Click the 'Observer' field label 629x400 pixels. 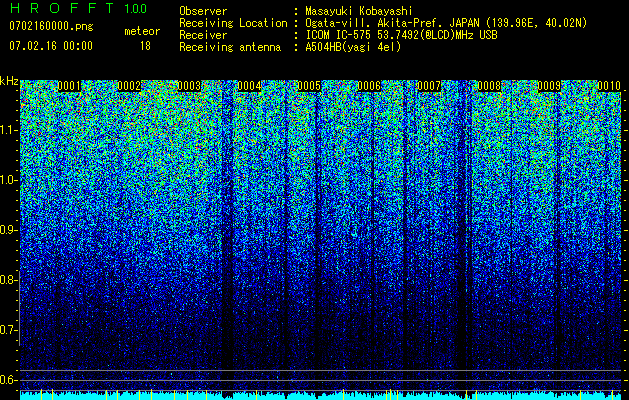[x=203, y=11]
